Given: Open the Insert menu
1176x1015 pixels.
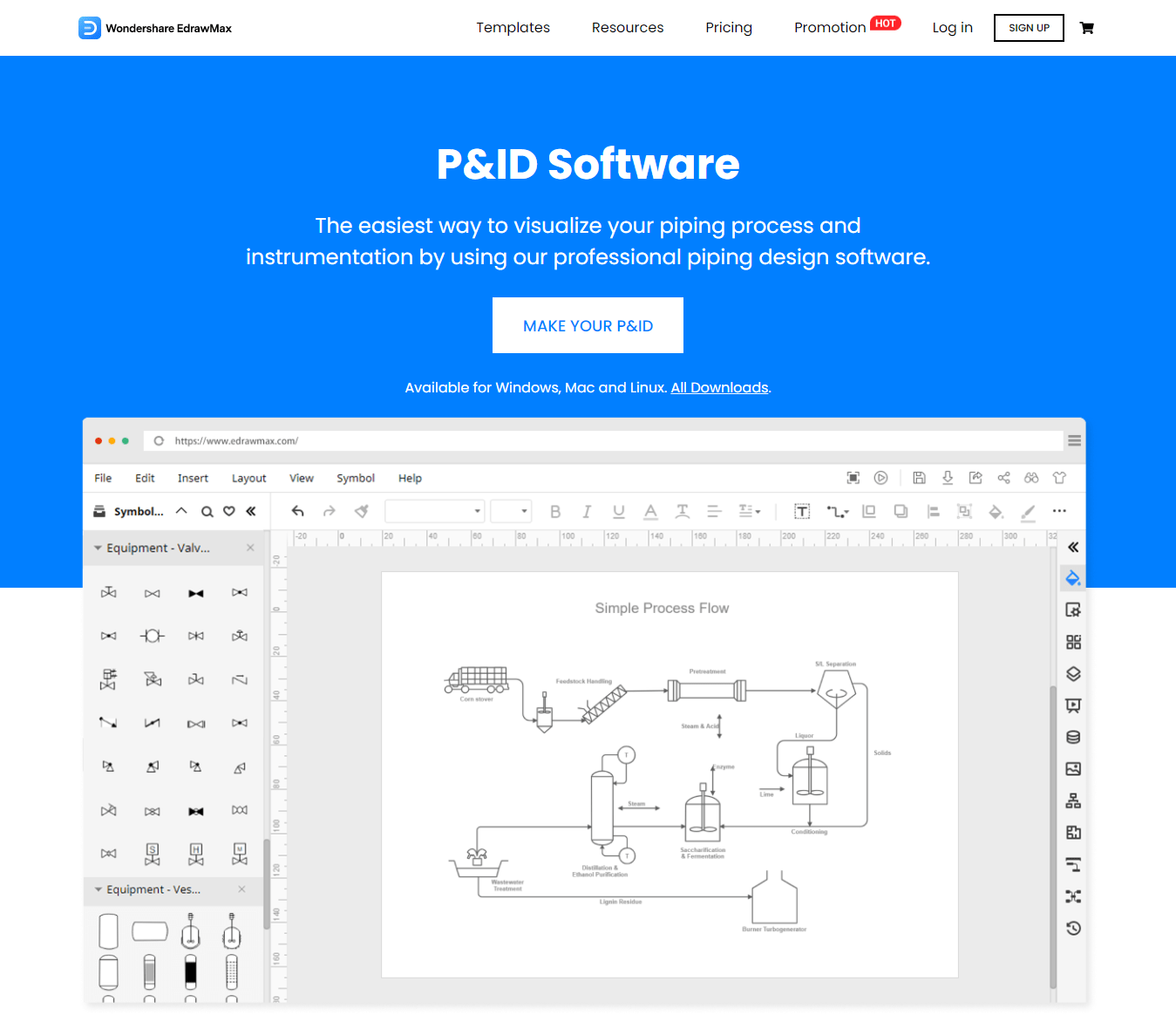Looking at the screenshot, I should tap(193, 478).
